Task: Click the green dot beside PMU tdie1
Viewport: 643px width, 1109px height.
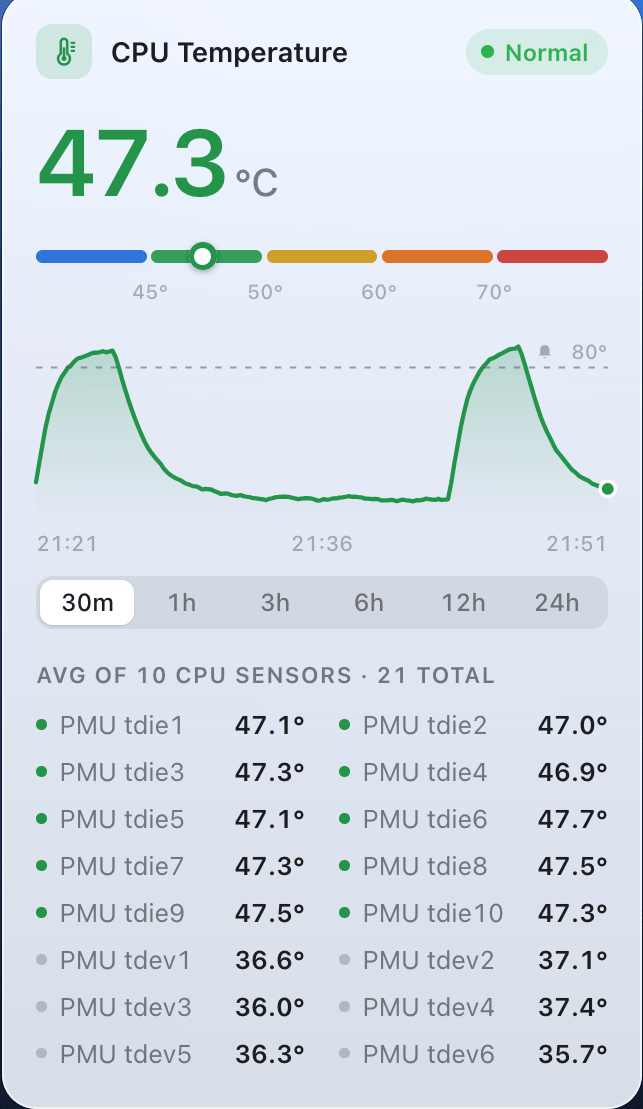Action: 42,725
